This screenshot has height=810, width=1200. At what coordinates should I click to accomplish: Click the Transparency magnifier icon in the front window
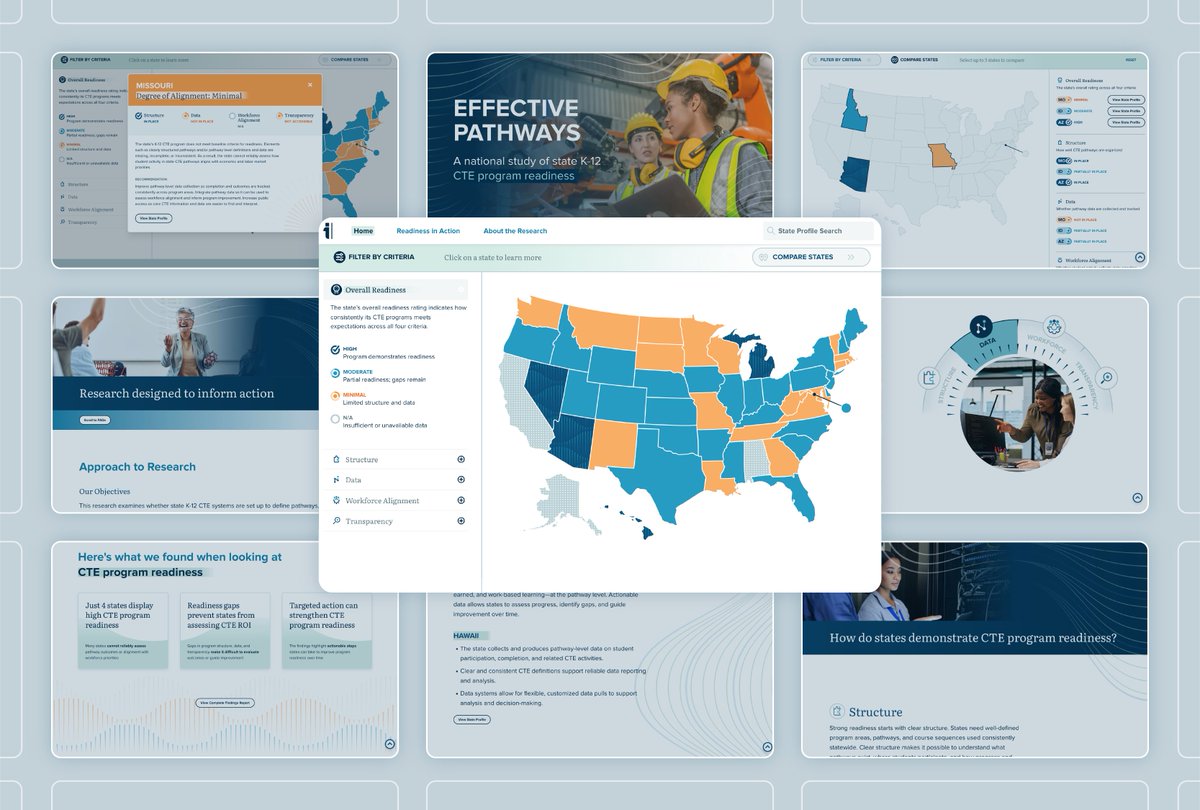[x=336, y=521]
